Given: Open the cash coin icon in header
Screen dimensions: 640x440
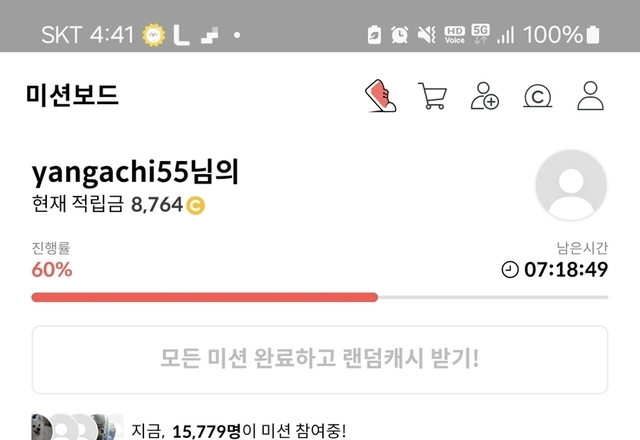Looking at the screenshot, I should (x=538, y=96).
